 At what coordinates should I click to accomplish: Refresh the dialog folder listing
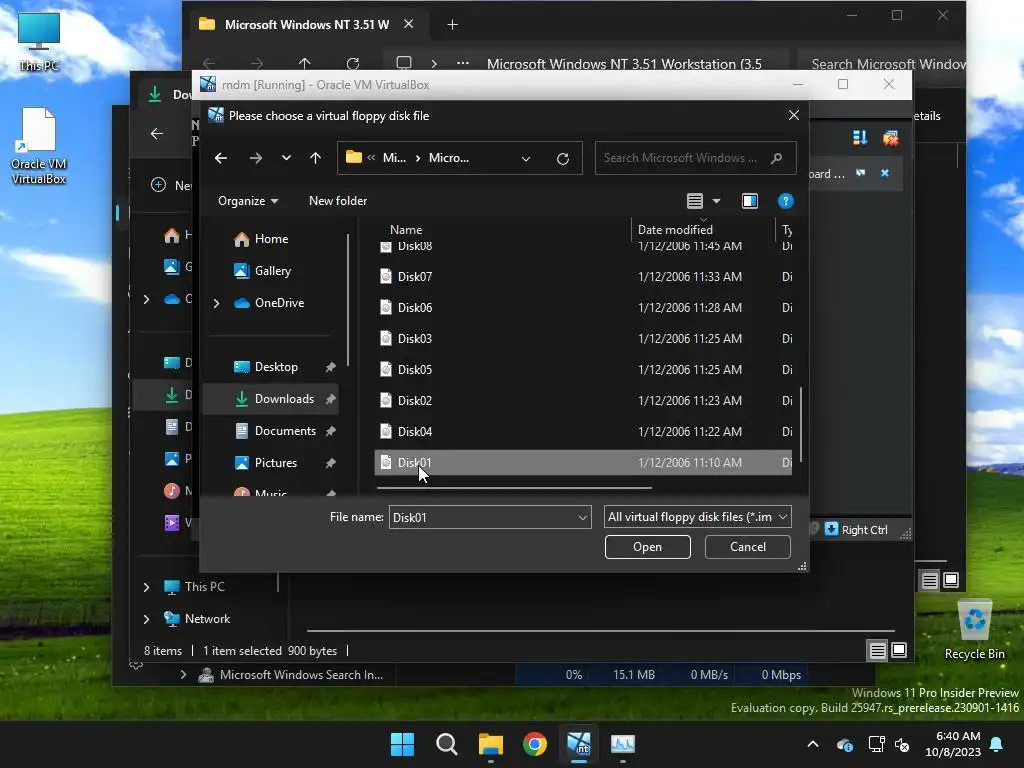coord(562,159)
